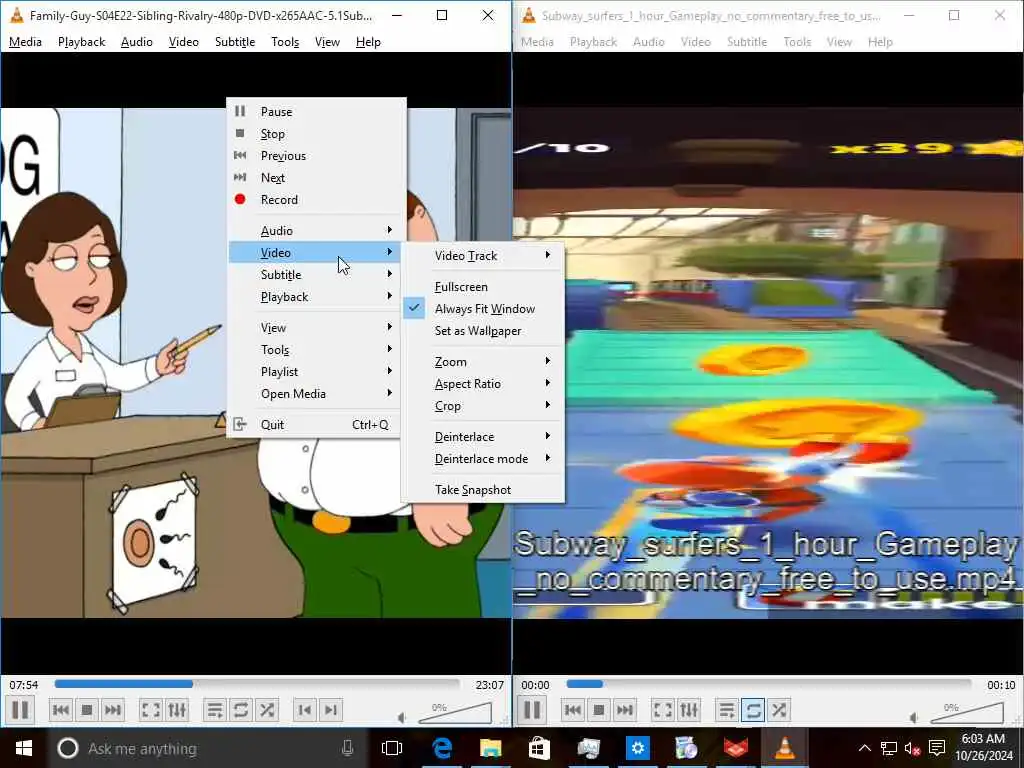Open Media menu in Family Guy window
Screen dimensions: 1024x768
coord(25,42)
